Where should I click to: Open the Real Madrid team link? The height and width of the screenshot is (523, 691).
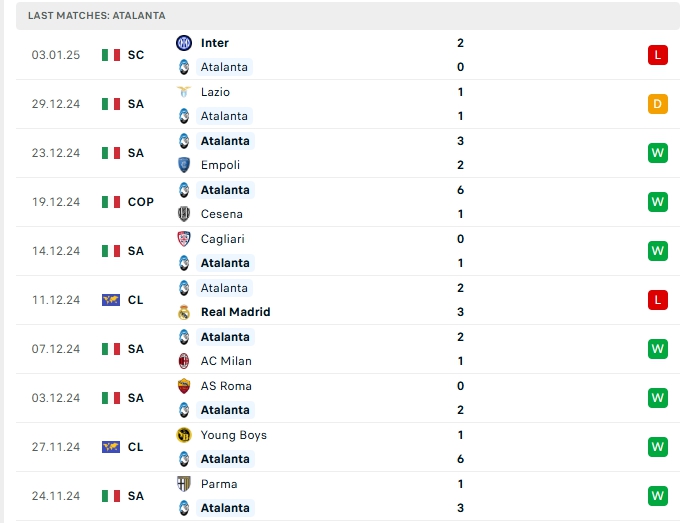click(235, 312)
